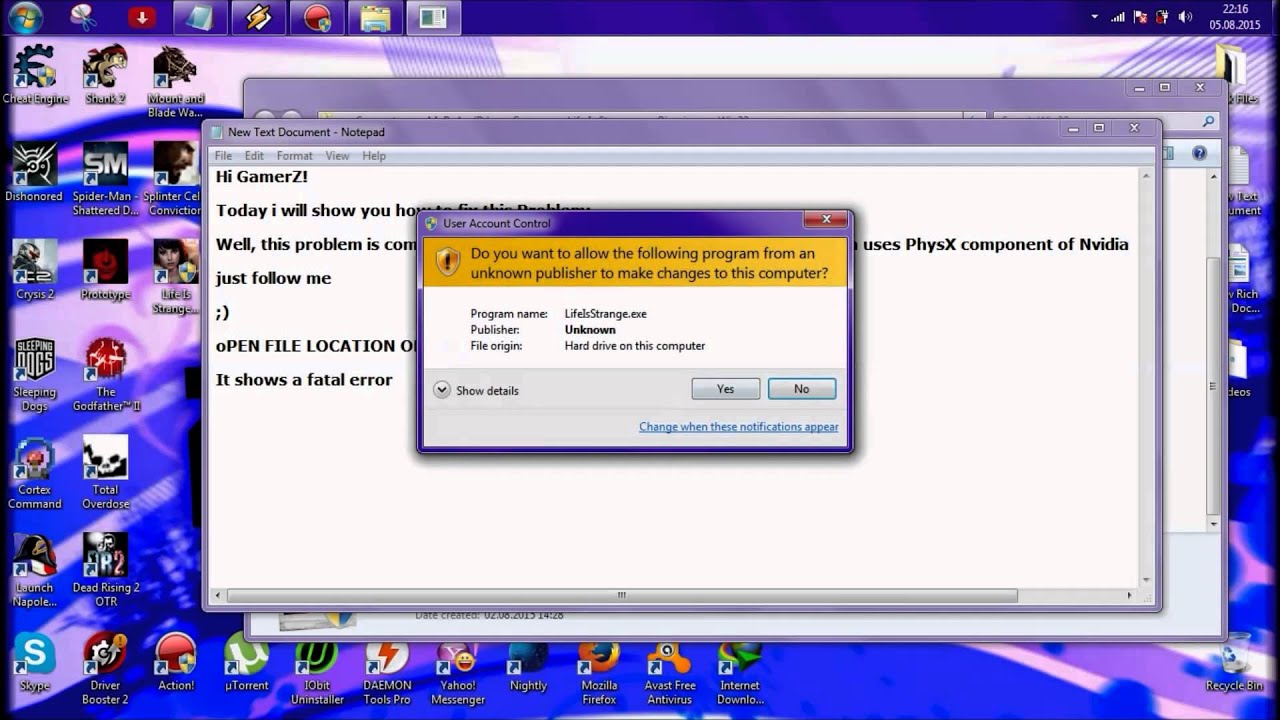Select Nightly desktop shortcut
The width and height of the screenshot is (1280, 720).
[528, 664]
